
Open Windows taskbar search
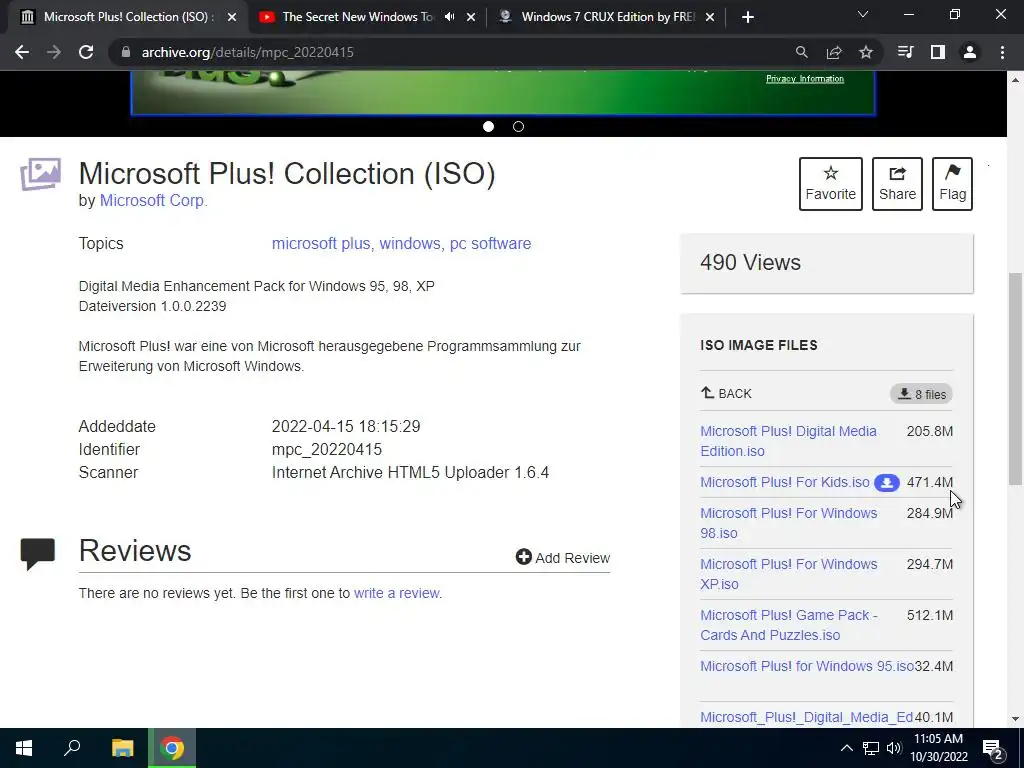click(x=72, y=748)
